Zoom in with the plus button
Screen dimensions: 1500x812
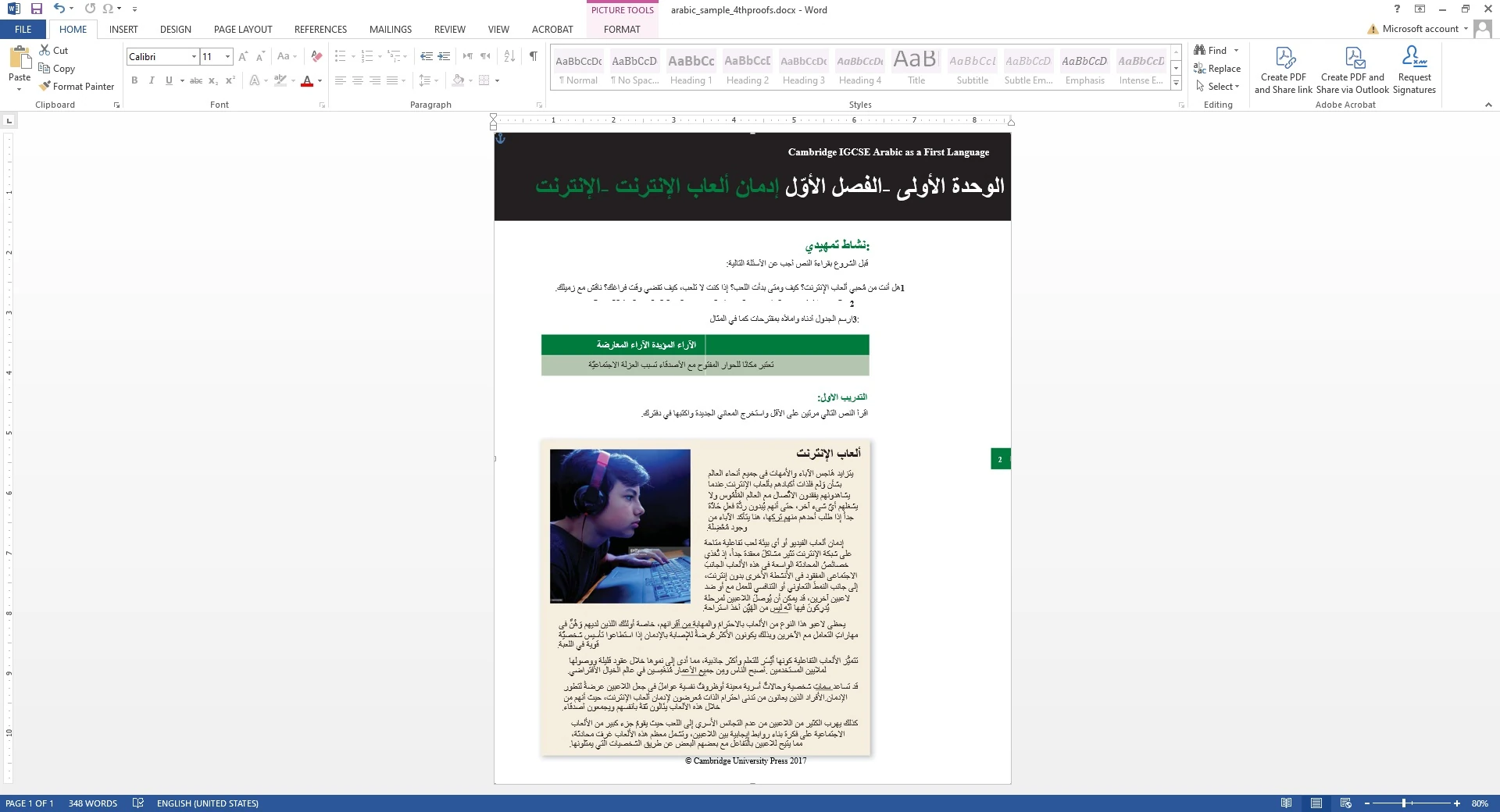tap(1457, 803)
